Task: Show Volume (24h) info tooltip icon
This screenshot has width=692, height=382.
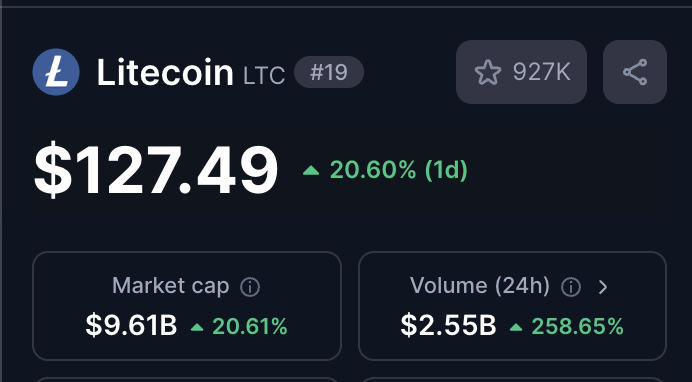Action: coord(571,287)
